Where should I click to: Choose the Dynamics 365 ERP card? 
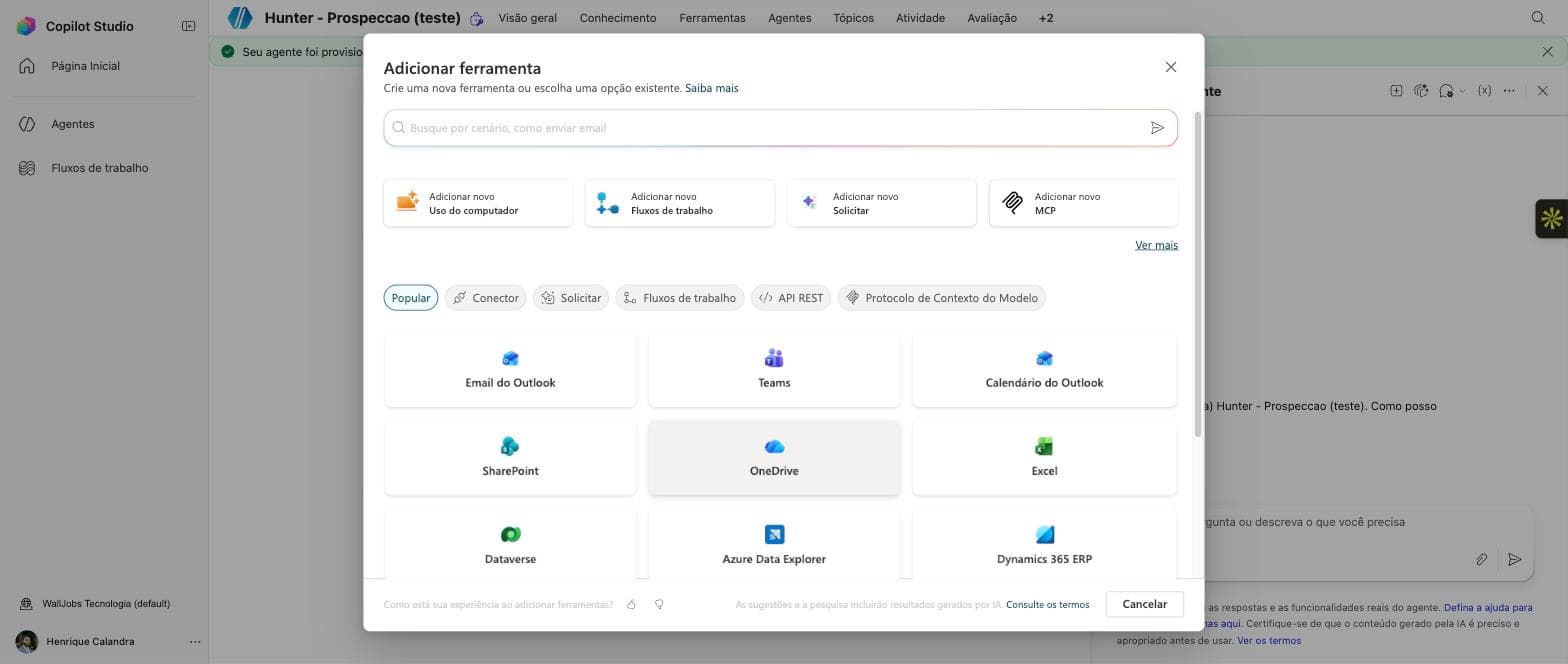pos(1044,544)
